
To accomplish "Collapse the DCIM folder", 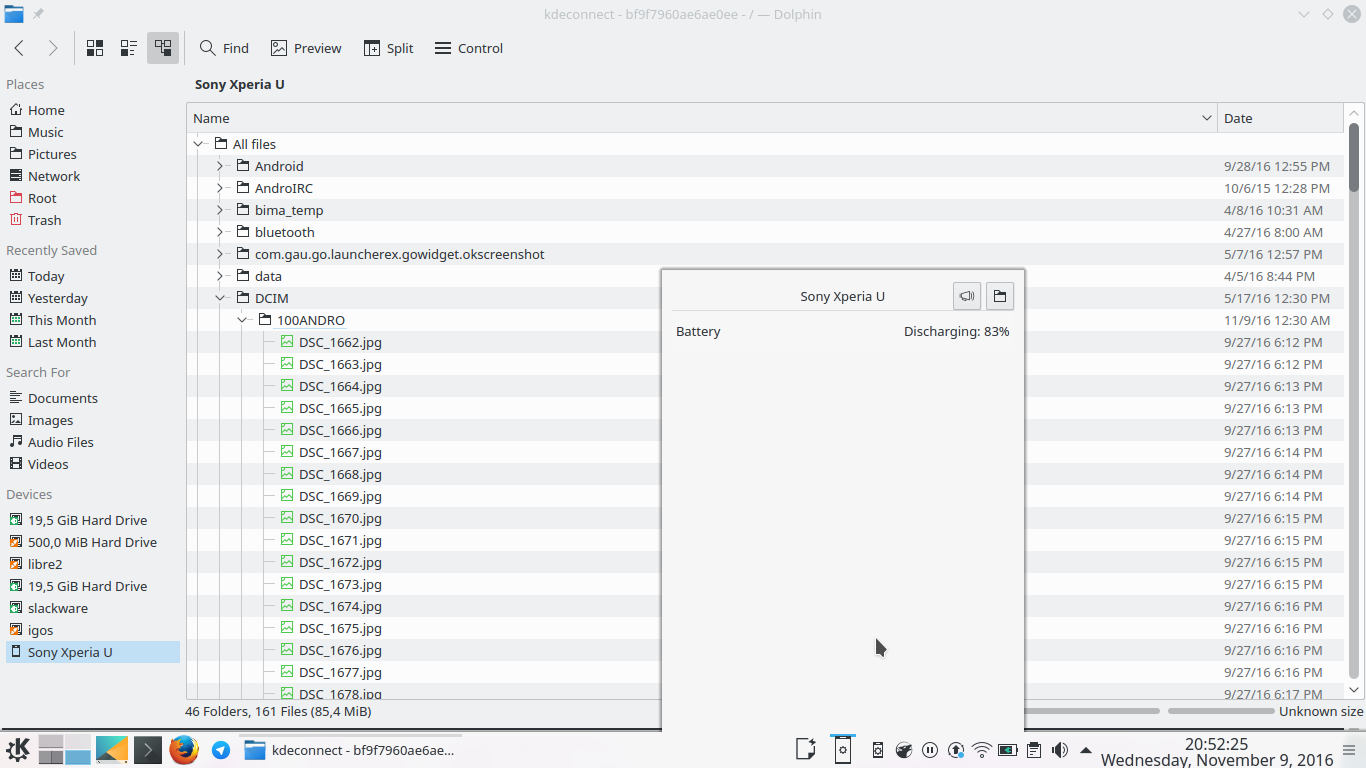I will click(x=220, y=298).
